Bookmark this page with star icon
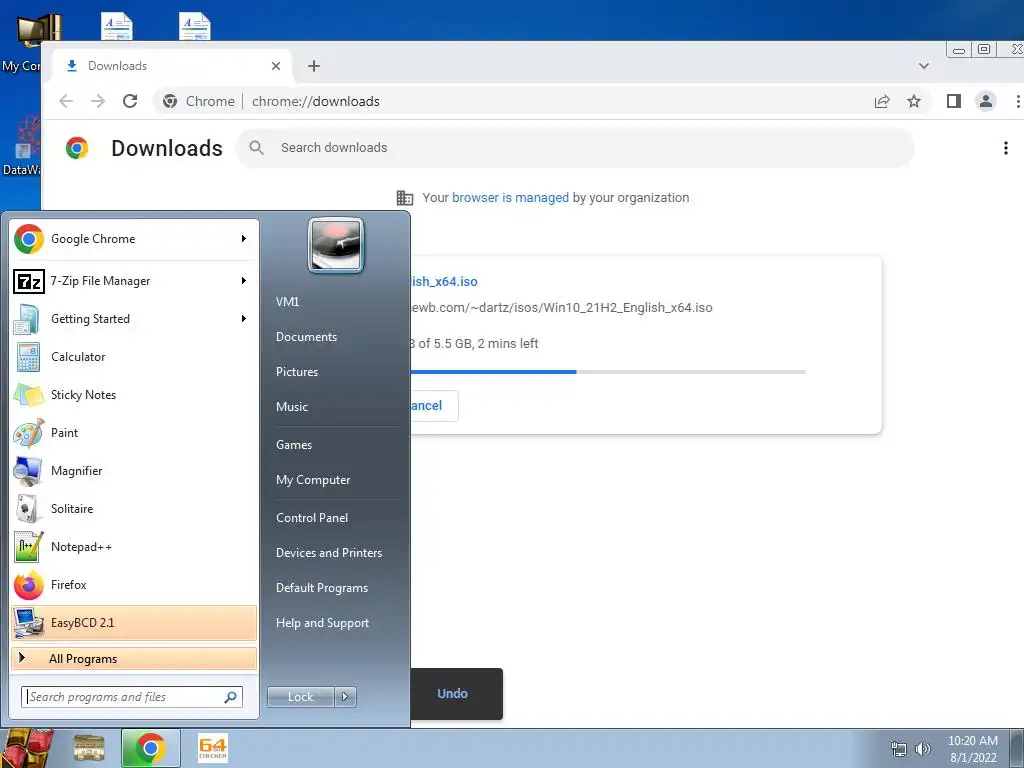Viewport: 1024px width, 768px height. 914,101
